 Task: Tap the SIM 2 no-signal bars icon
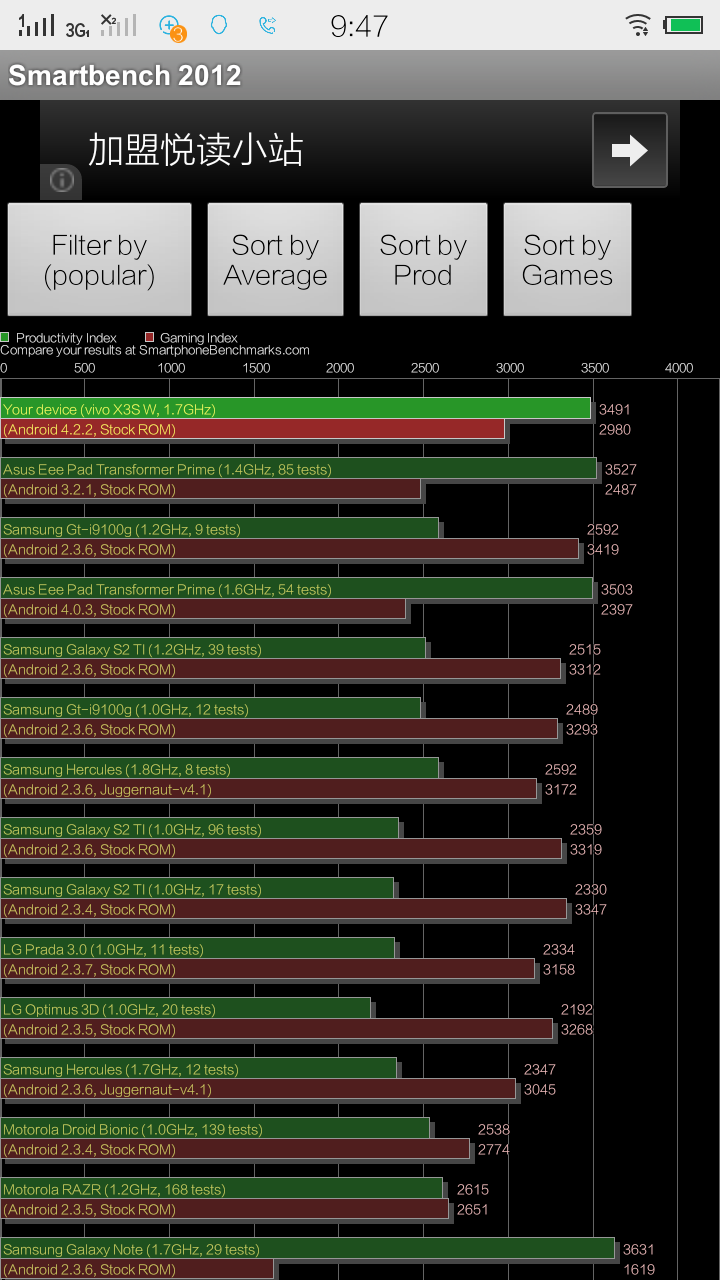118,25
